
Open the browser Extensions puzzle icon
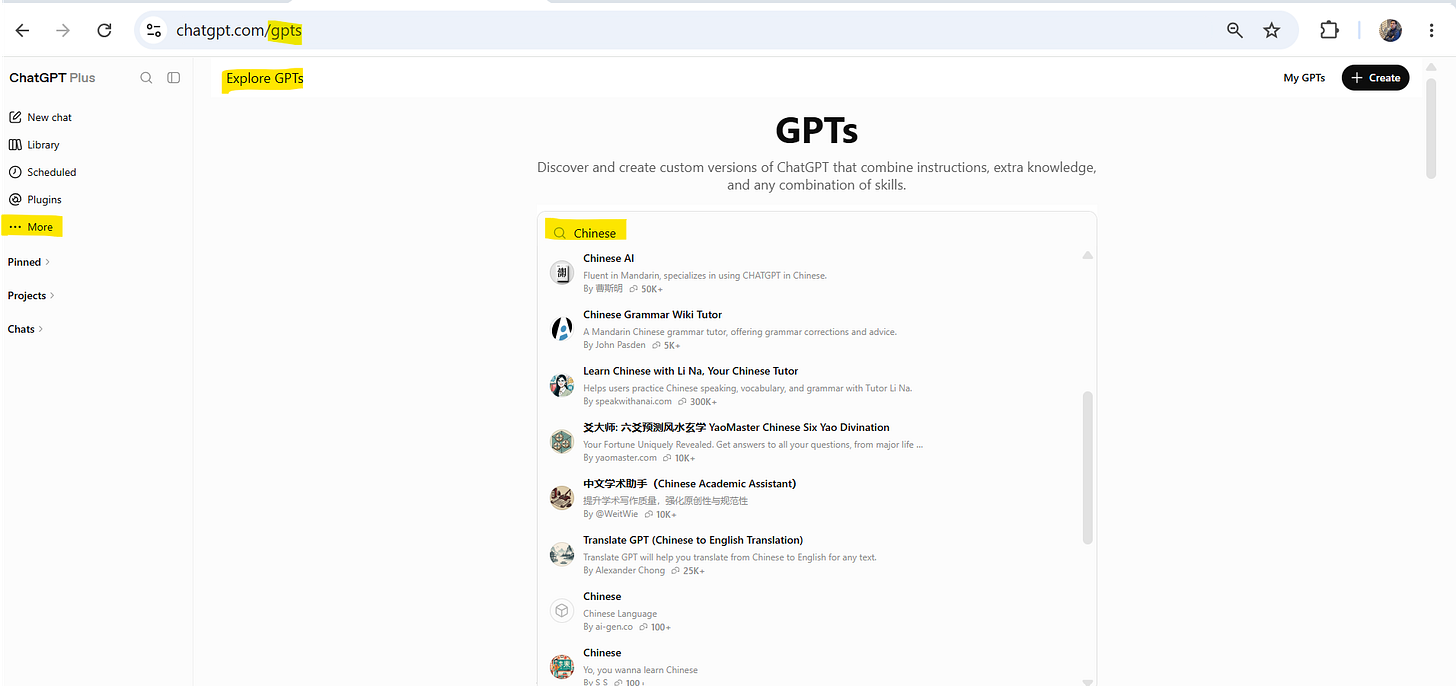click(x=1329, y=31)
